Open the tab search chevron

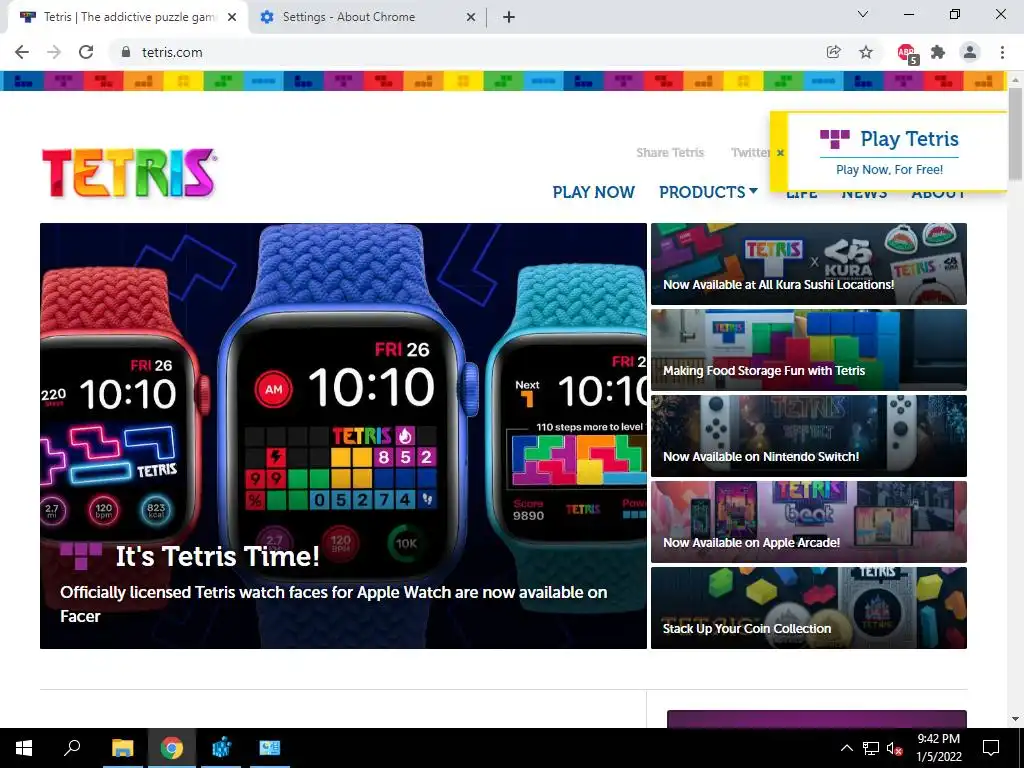coord(863,14)
